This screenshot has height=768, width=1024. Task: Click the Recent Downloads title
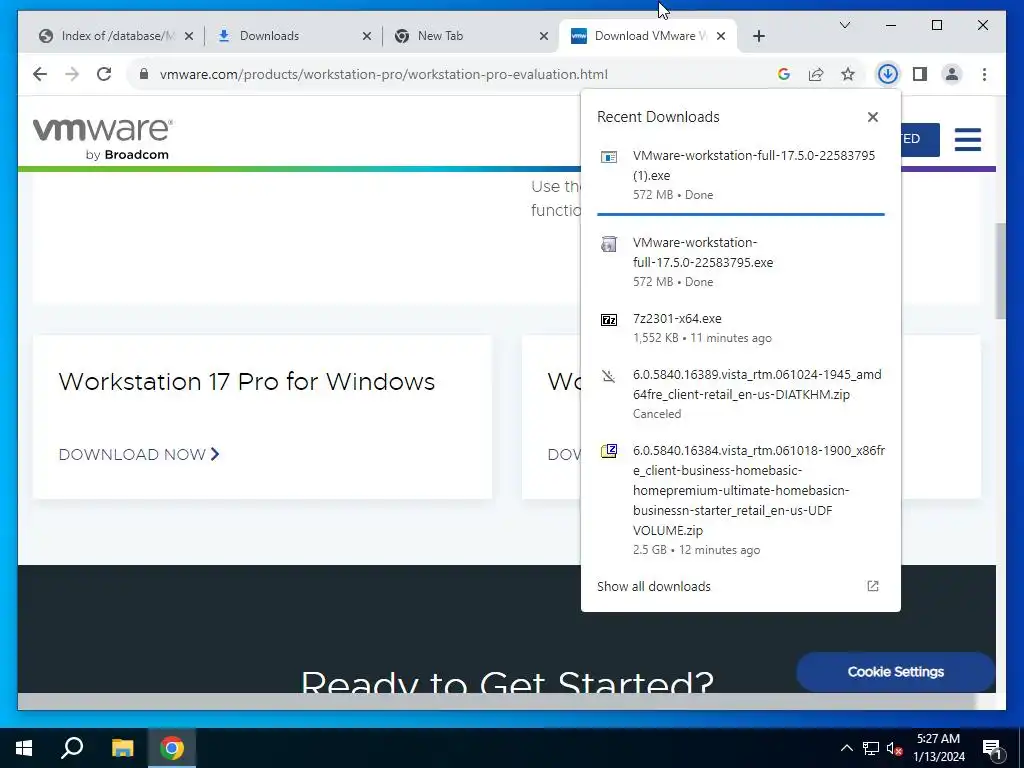(x=658, y=117)
